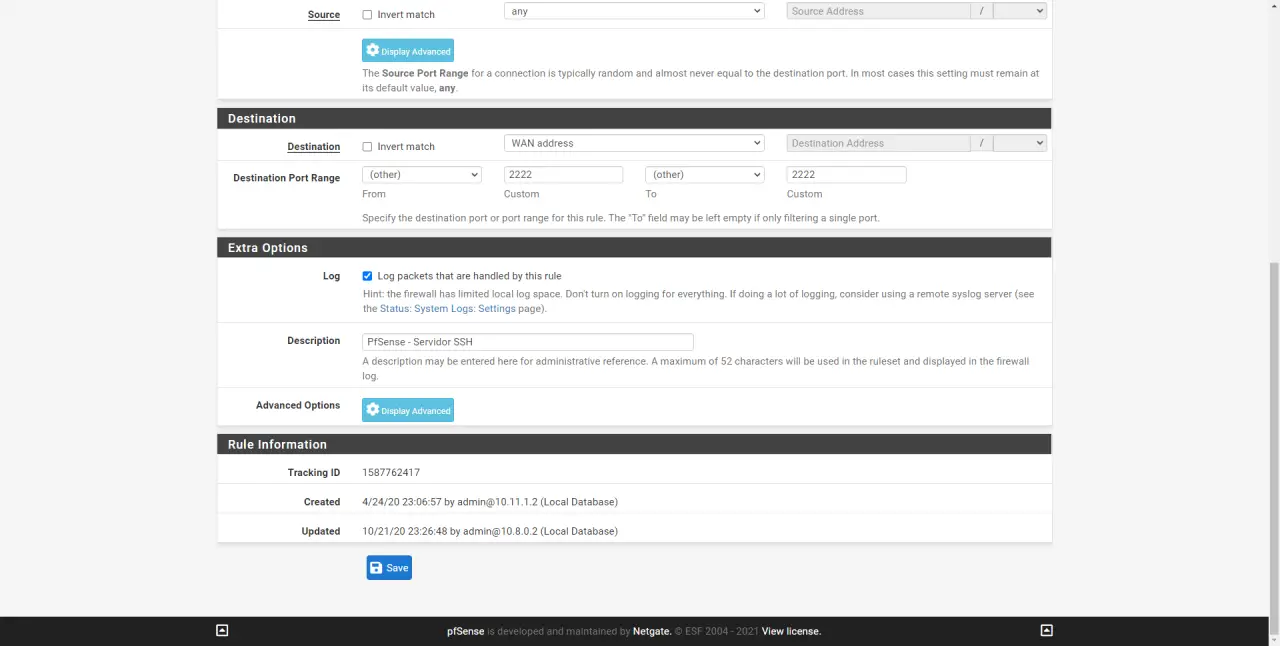Open the Netgate link in footer

pyautogui.click(x=651, y=631)
